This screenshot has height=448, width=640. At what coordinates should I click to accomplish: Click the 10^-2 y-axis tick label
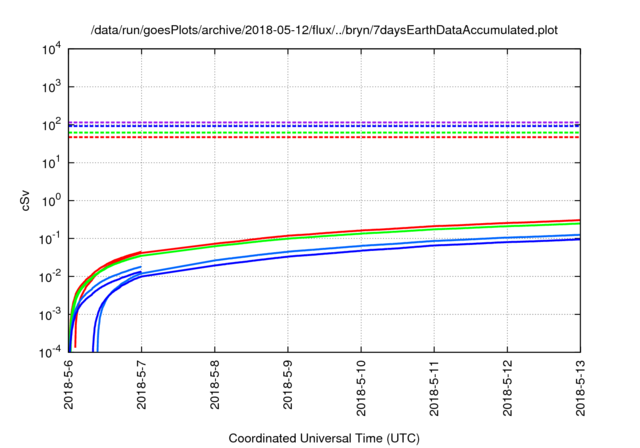click(50, 277)
